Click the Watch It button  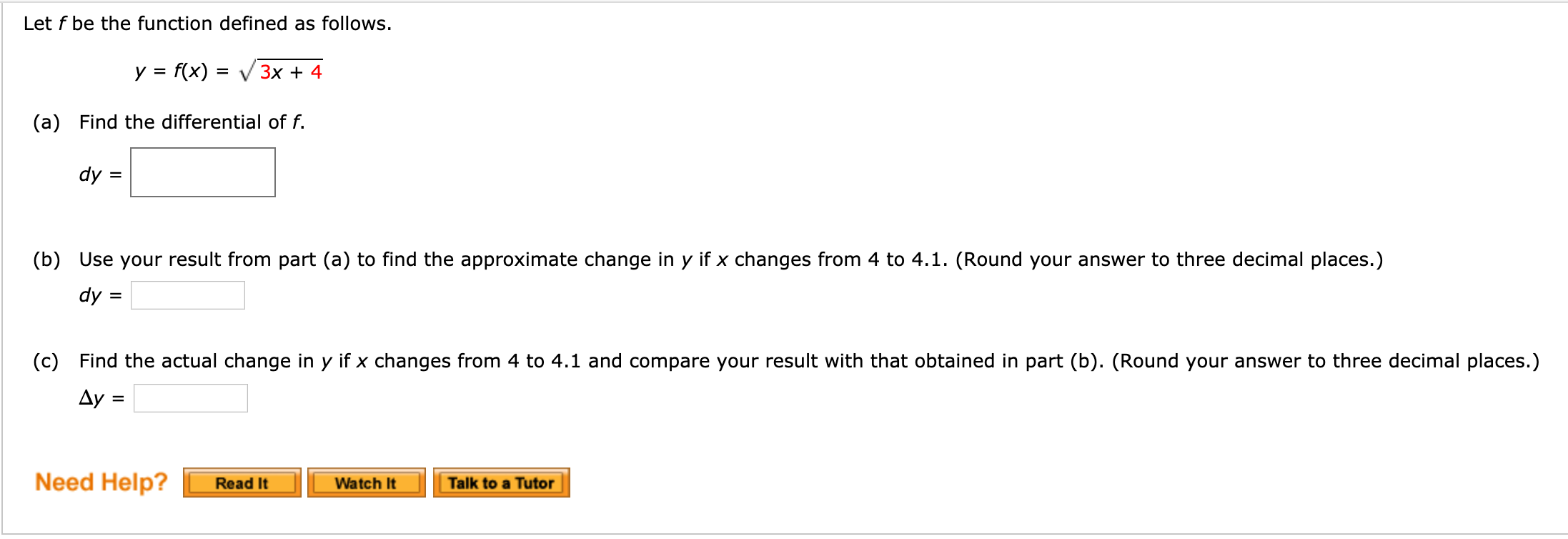[365, 483]
